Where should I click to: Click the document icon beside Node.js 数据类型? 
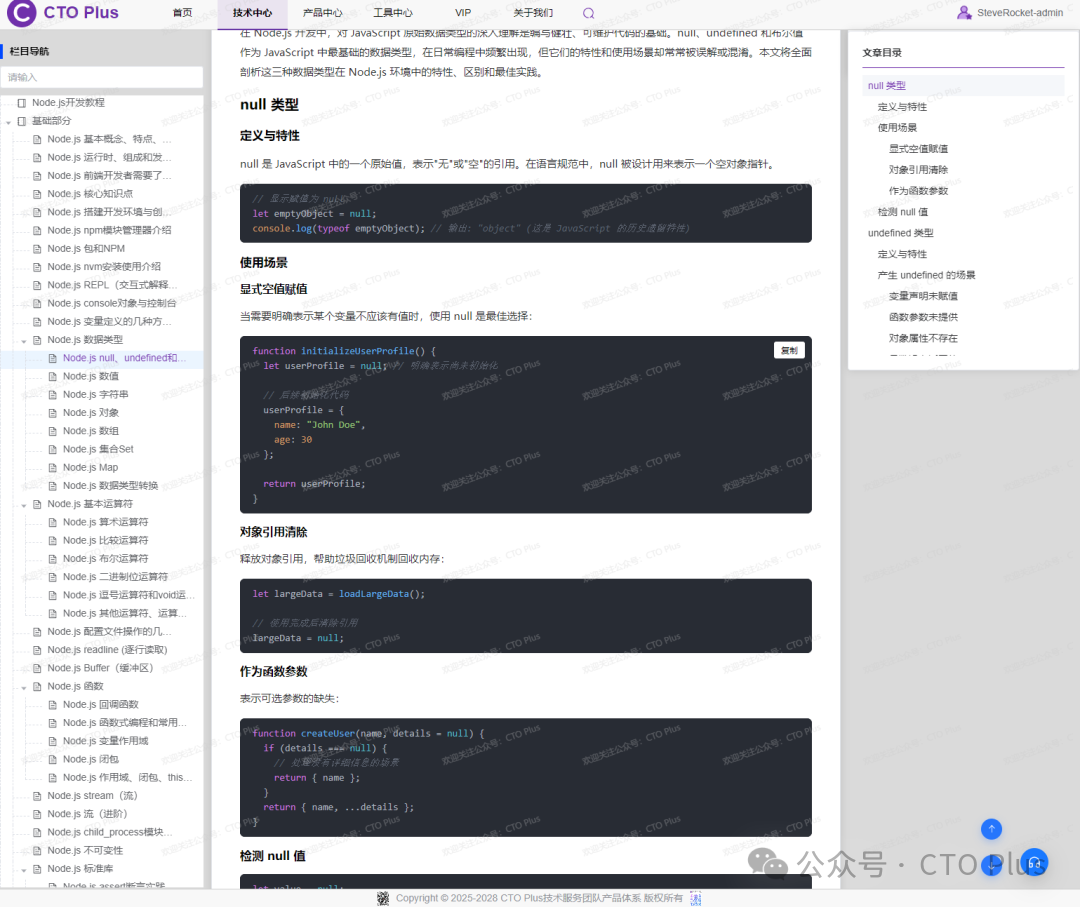tap(37, 339)
